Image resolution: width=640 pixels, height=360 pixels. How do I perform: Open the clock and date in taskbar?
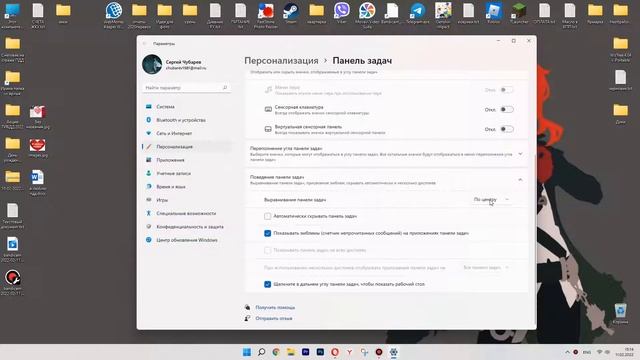pyautogui.click(x=625, y=352)
